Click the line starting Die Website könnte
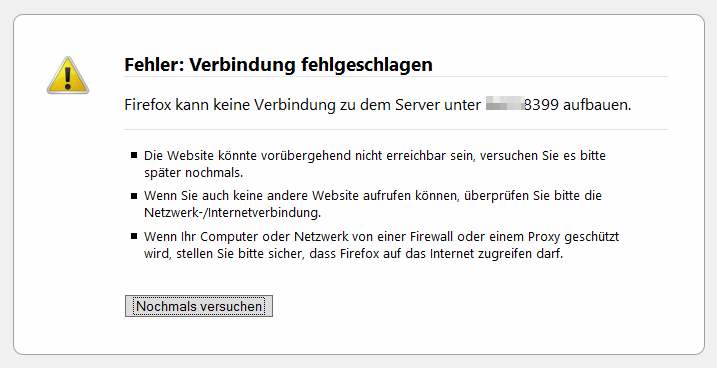 (375, 155)
